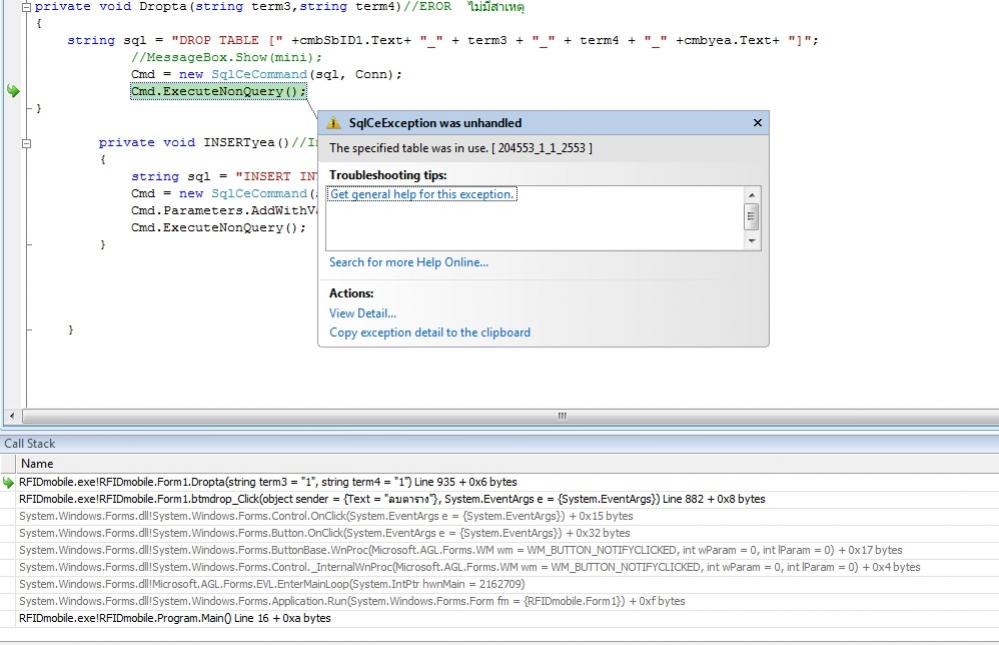Click the Cmd.Parameters.AddWithV line
Image resolution: width=999 pixels, height=645 pixels.
224,210
